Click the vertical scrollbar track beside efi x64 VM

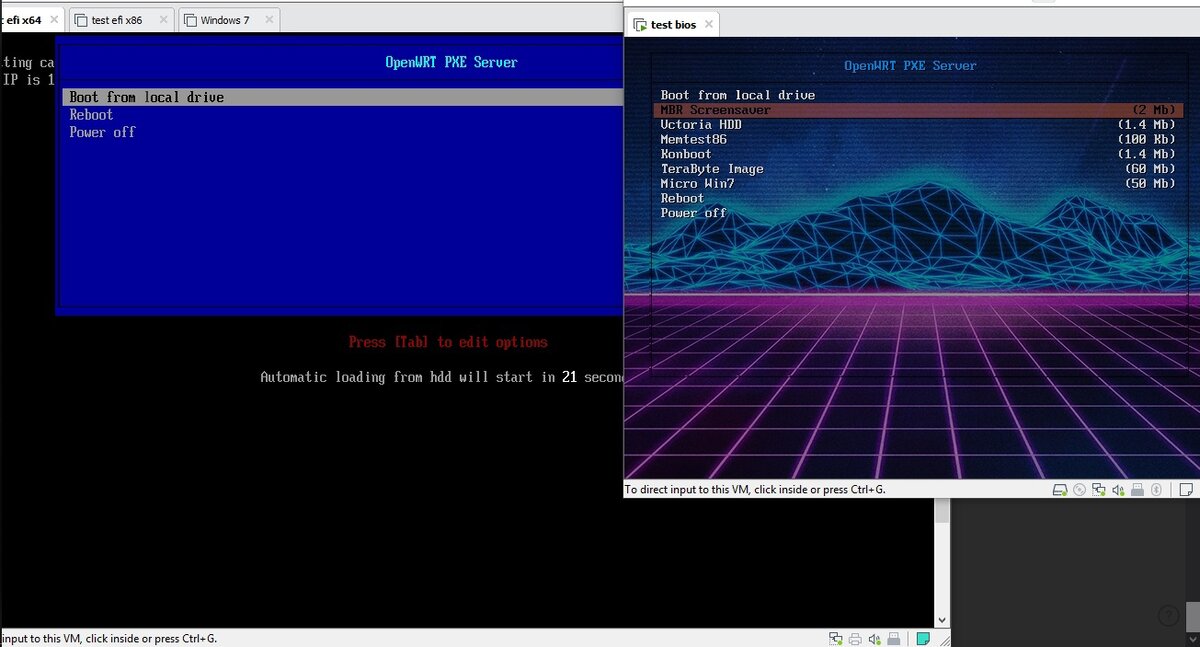(942, 568)
